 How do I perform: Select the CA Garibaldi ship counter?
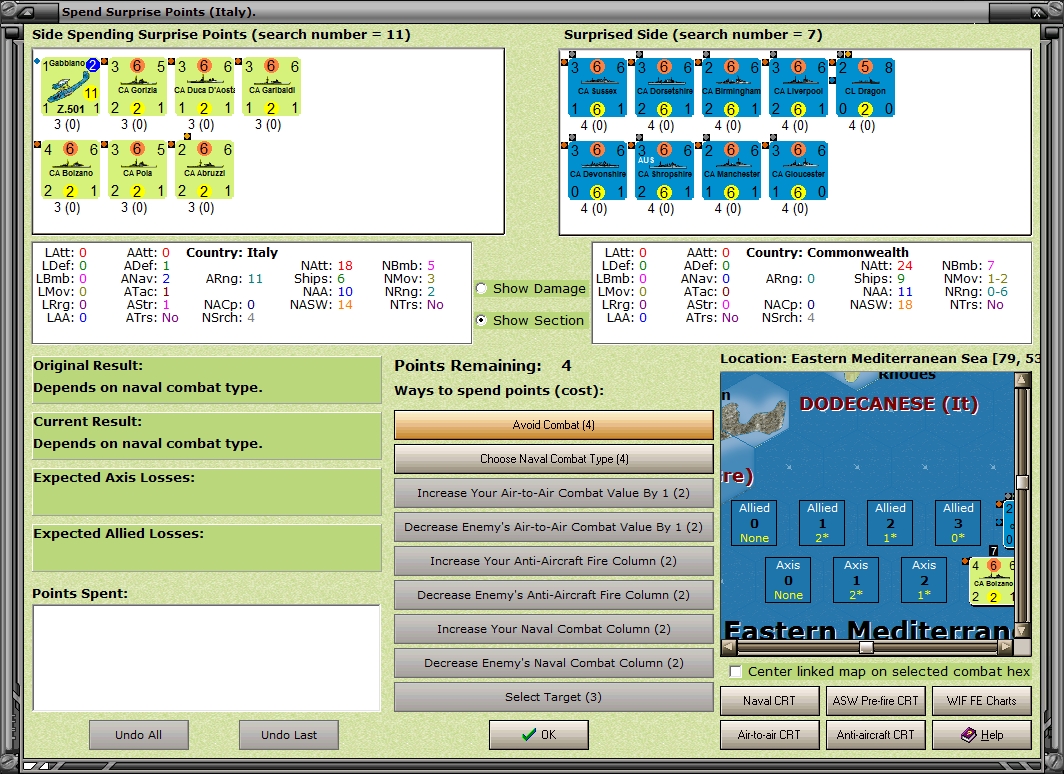[272, 86]
